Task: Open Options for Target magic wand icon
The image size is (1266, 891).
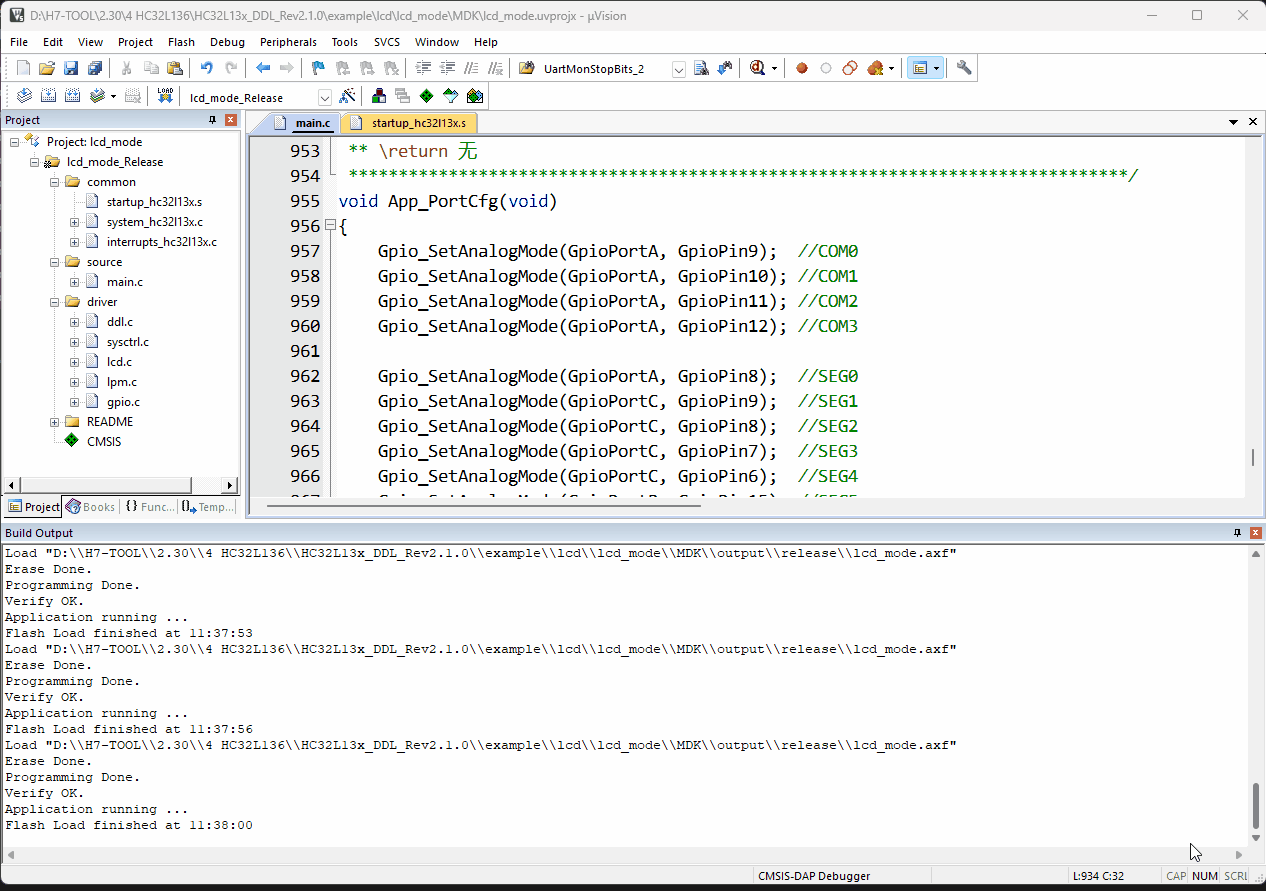Action: pos(347,96)
